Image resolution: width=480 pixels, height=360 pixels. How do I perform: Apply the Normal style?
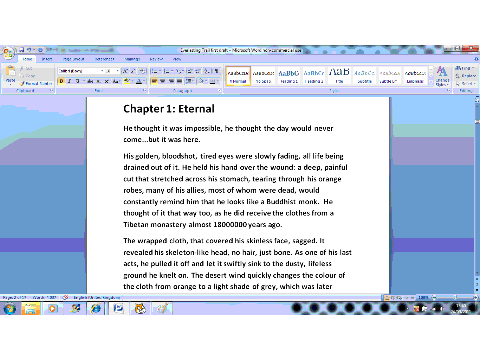click(x=238, y=76)
